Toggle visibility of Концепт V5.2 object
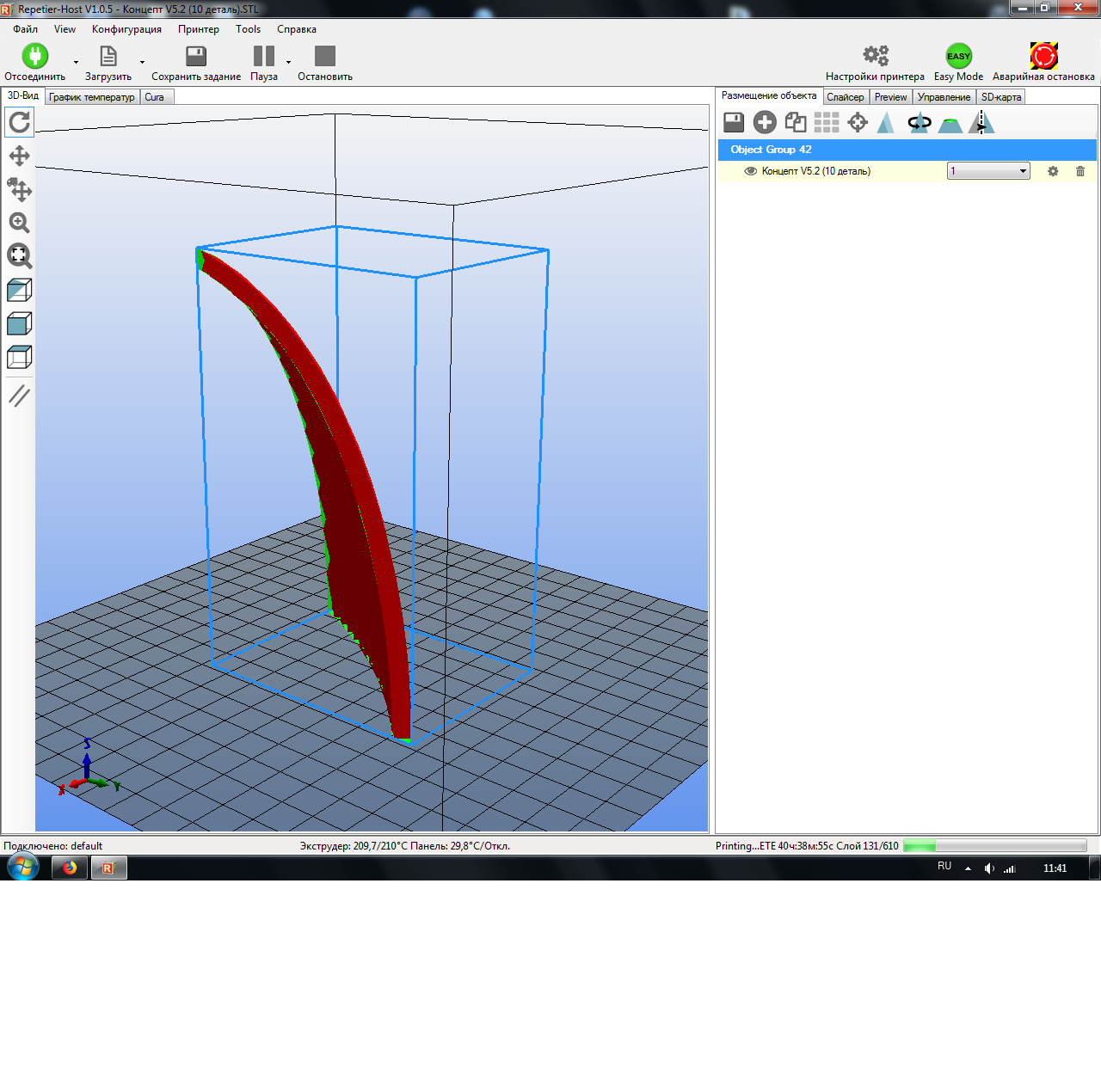This screenshot has height=1092, width=1101. [749, 171]
